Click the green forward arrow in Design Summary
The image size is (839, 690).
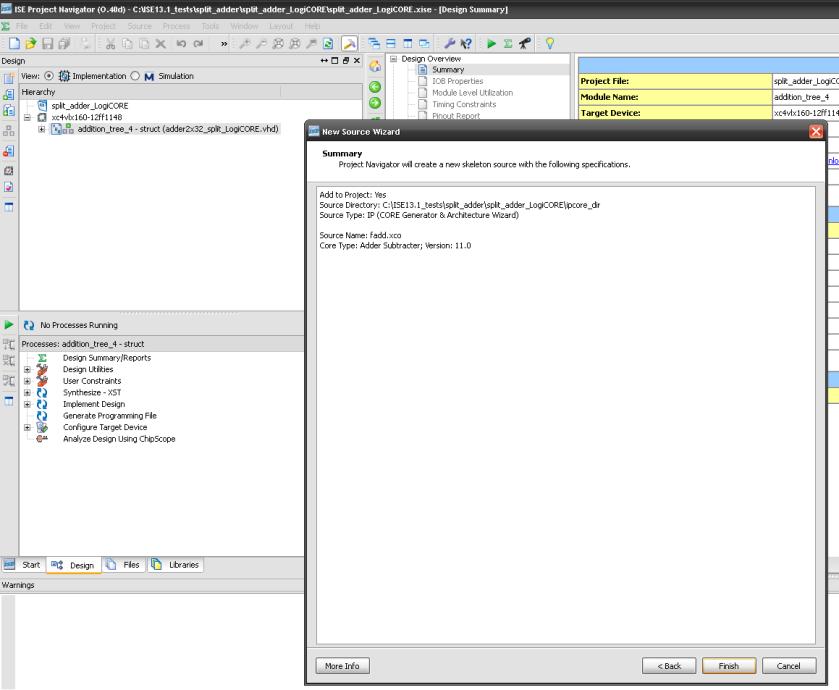click(375, 103)
